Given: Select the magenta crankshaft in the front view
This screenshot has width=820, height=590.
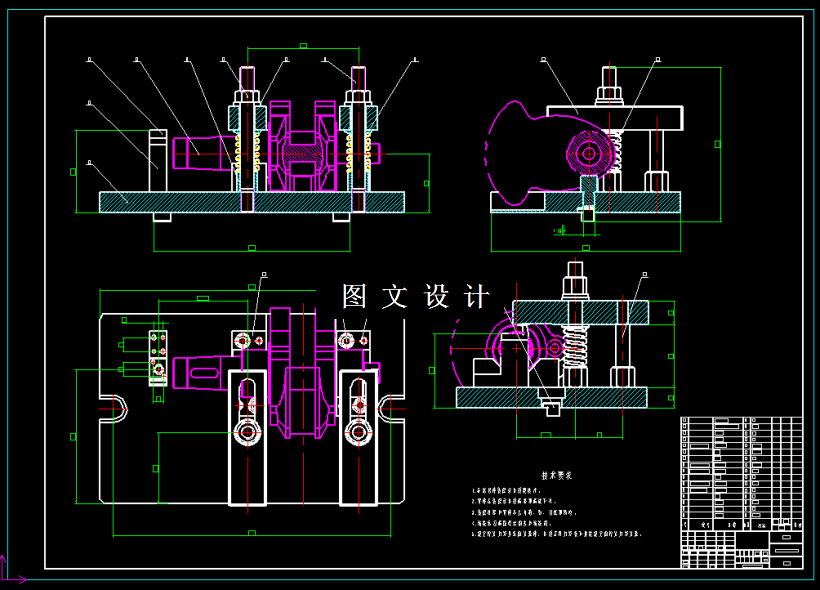Looking at the screenshot, I should coord(302,146).
